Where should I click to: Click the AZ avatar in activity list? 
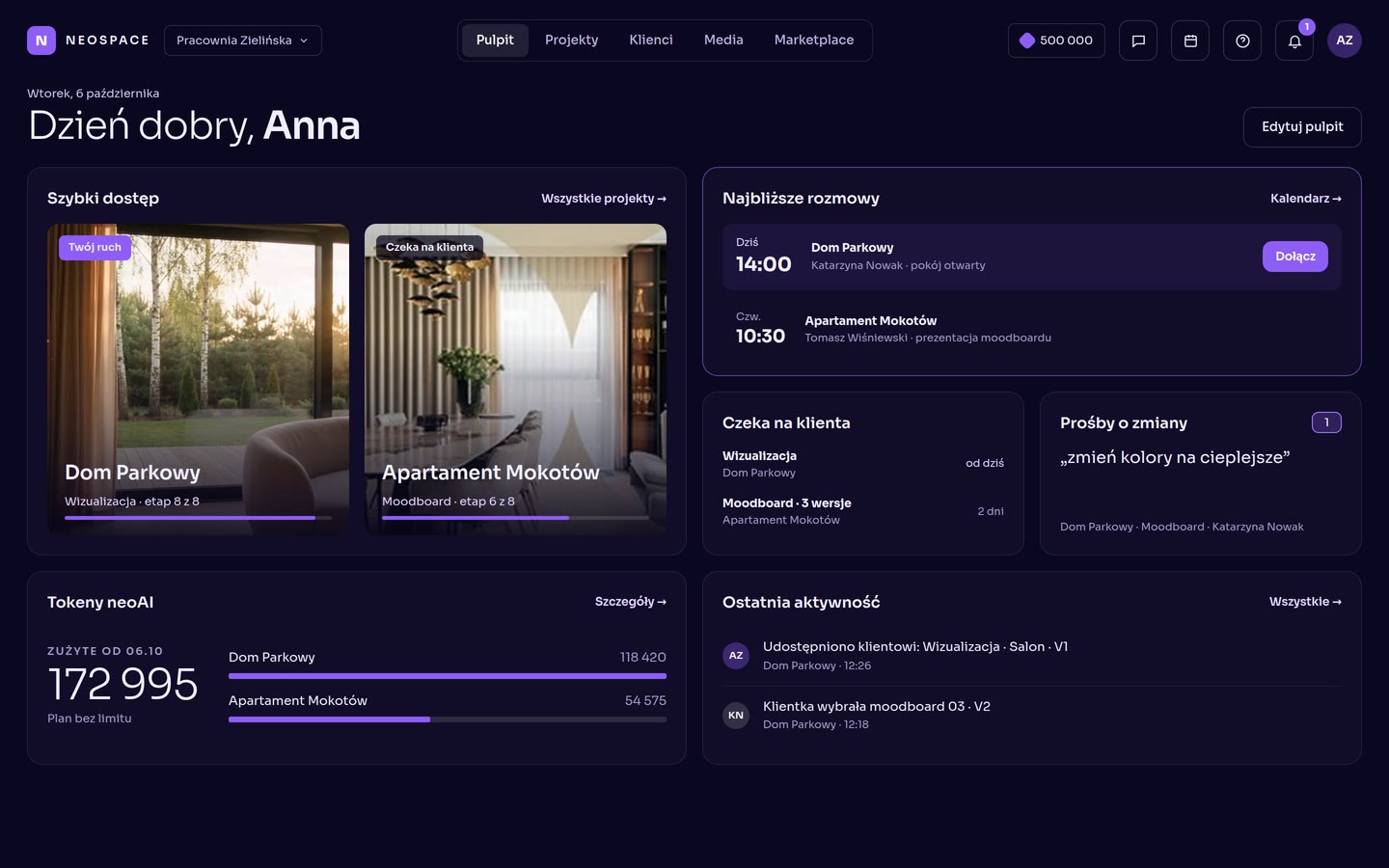[x=736, y=656]
